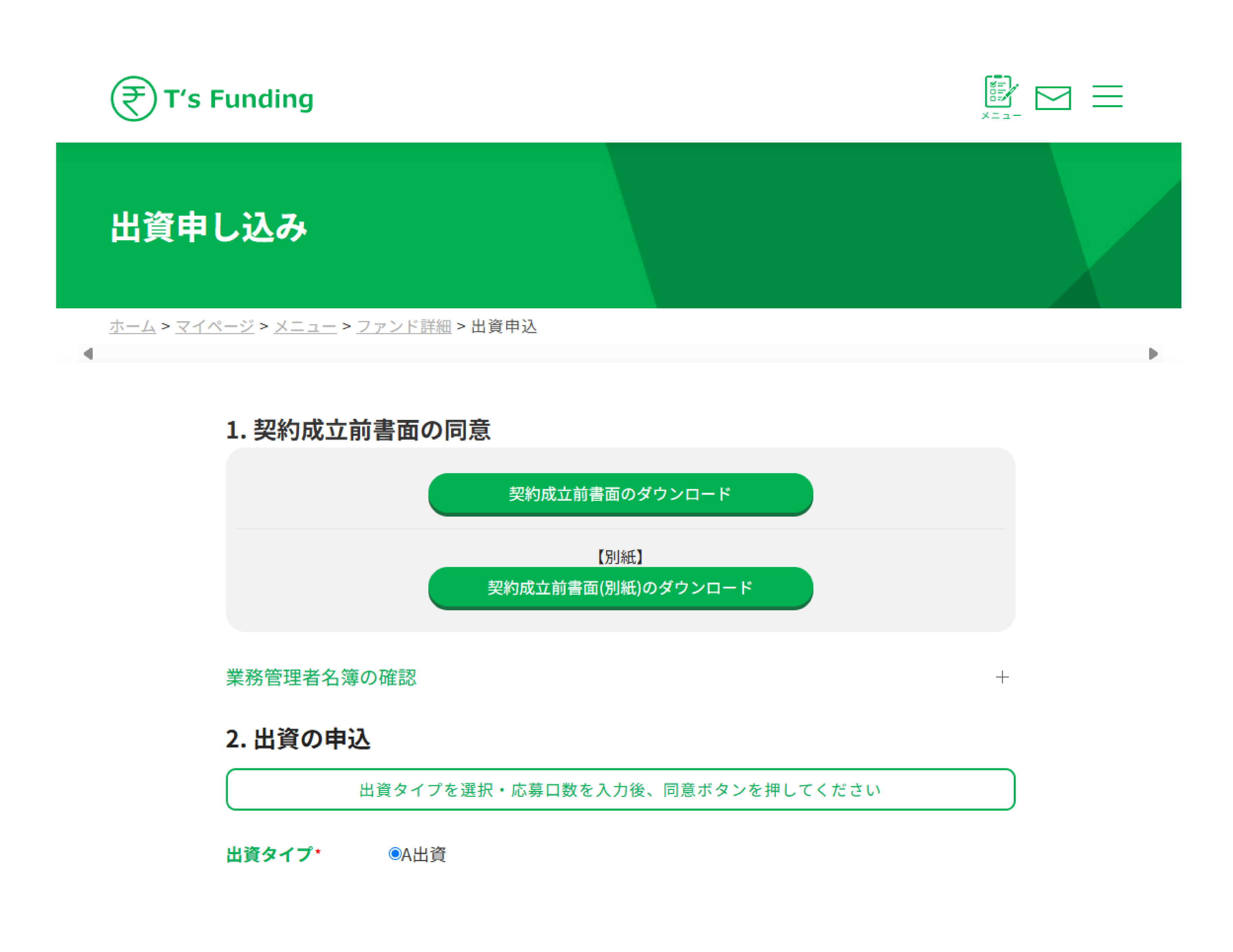Select the A出資 radio button
The height and width of the screenshot is (952, 1233).
click(395, 854)
